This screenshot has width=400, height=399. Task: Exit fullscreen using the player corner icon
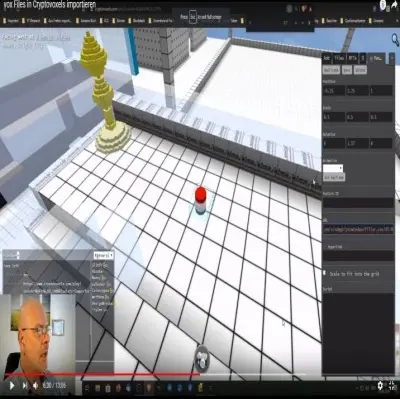pyautogui.click(x=392, y=386)
